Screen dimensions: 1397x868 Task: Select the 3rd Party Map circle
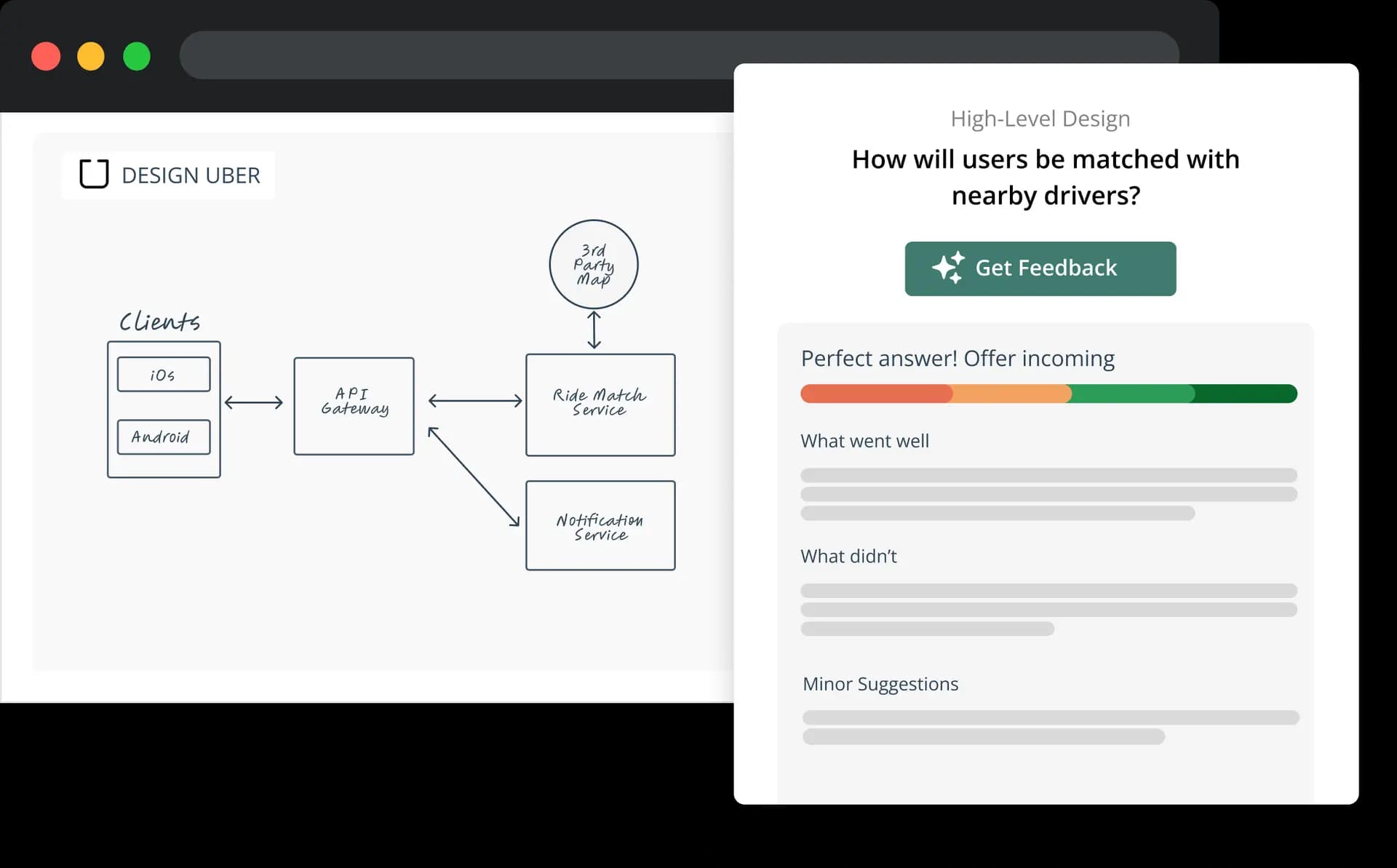[594, 264]
